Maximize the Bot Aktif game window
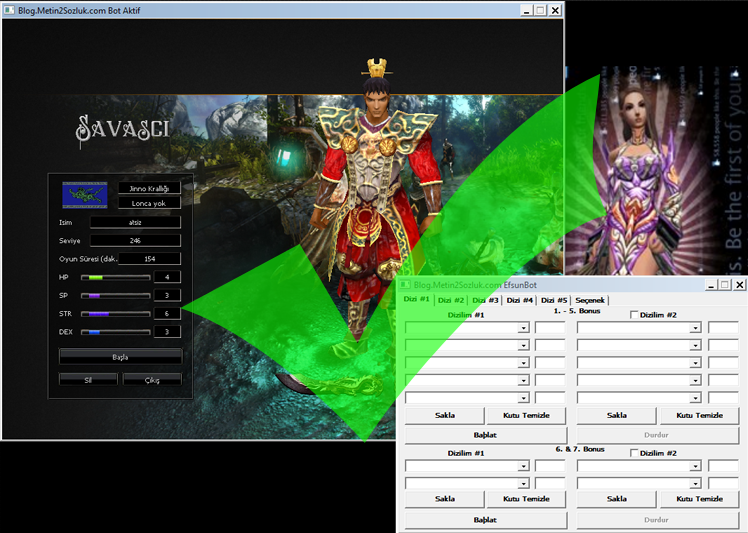Screen dimensions: 748x533 click(x=540, y=10)
